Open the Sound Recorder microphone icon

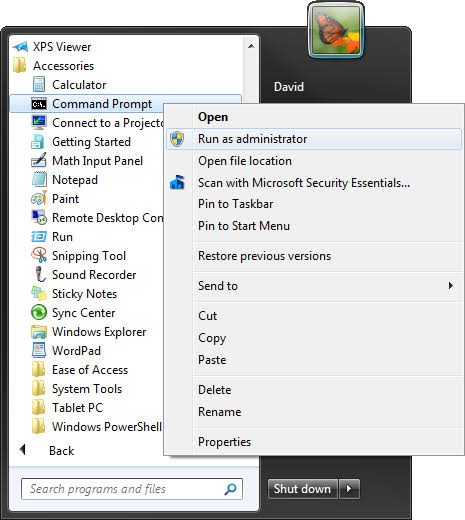tap(40, 275)
